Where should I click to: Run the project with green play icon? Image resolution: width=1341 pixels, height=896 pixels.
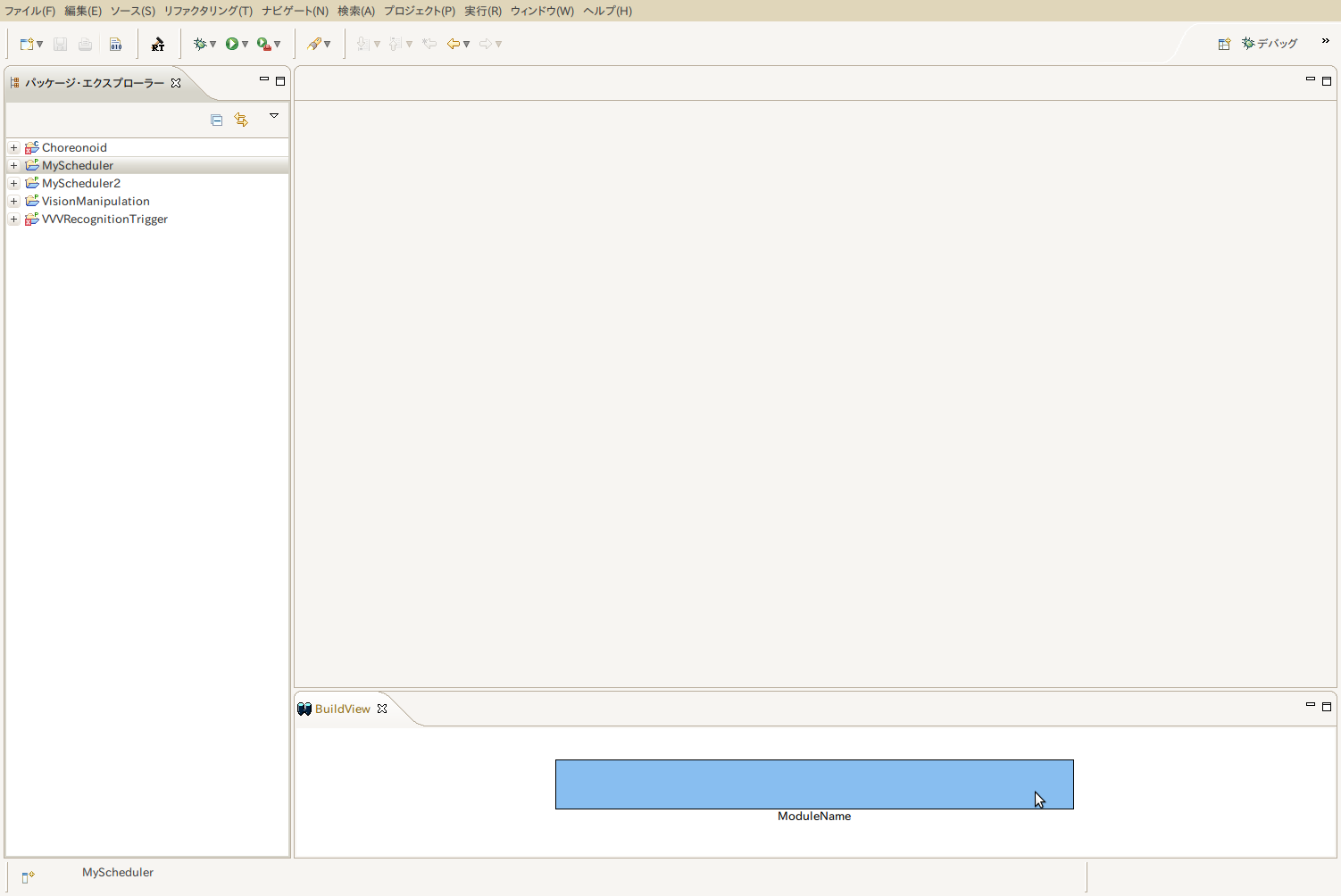[x=232, y=44]
